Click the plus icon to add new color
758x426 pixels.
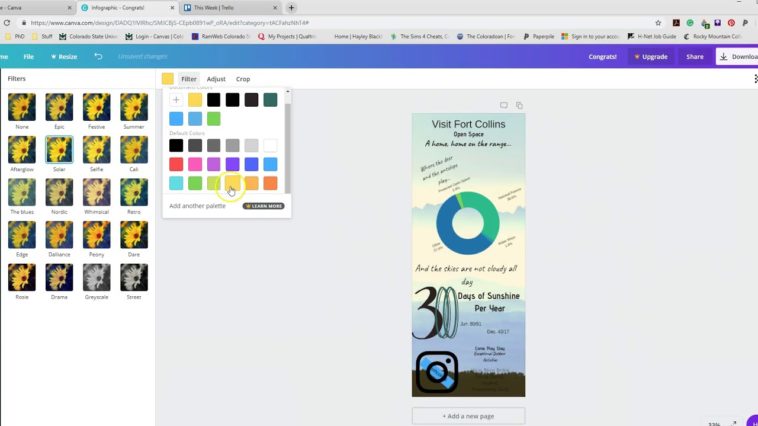click(x=176, y=100)
